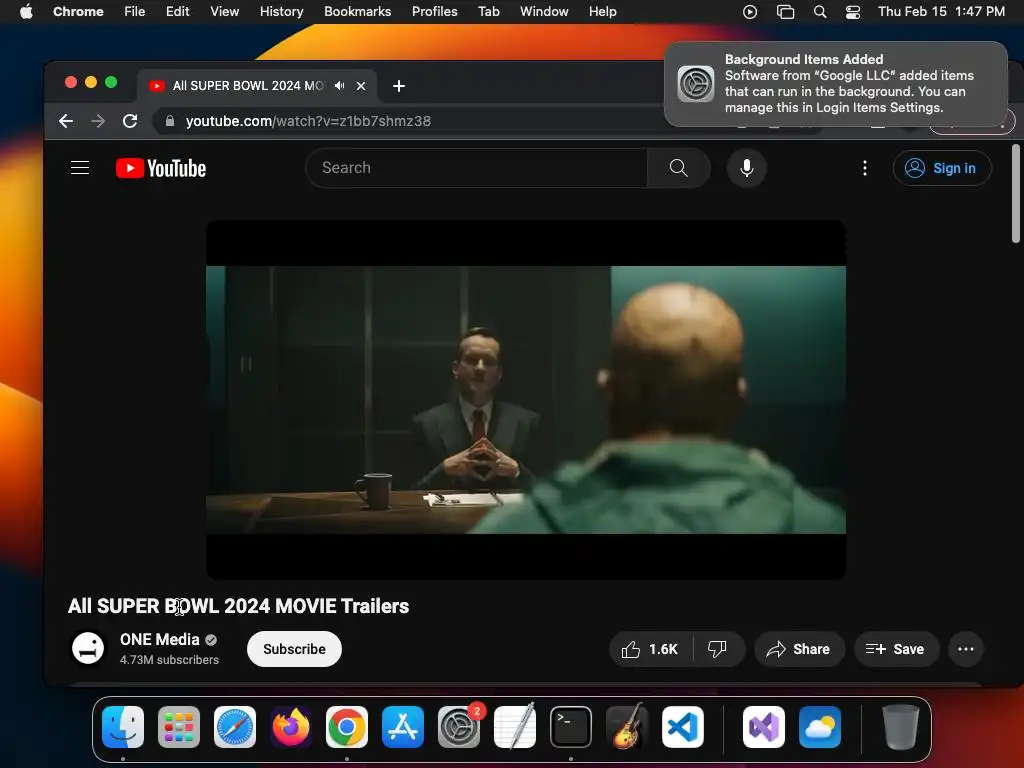Close the All SUPER BOWL 2024 tab
1024x768 pixels.
(x=360, y=86)
